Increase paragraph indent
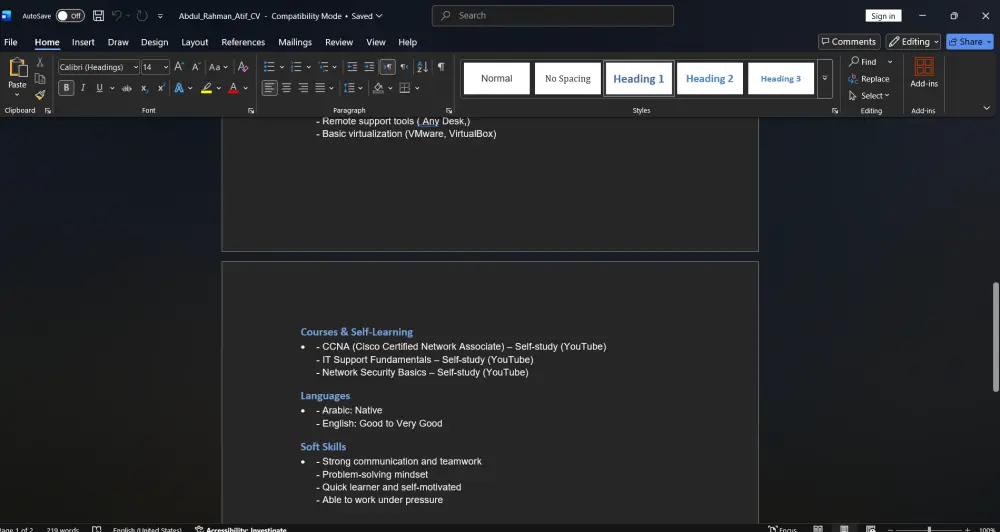The image size is (1000, 532). [369, 67]
